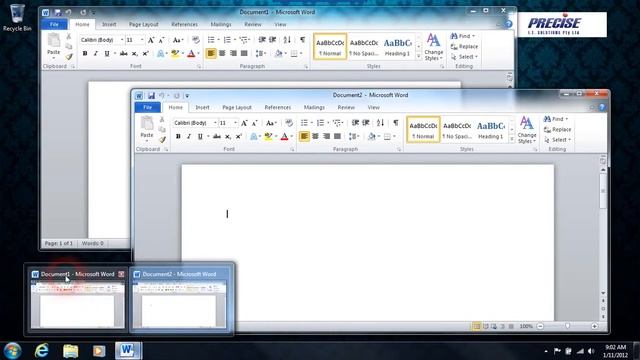Click Sort icon in Document1 window
The height and width of the screenshot is (360, 640).
pos(287,40)
